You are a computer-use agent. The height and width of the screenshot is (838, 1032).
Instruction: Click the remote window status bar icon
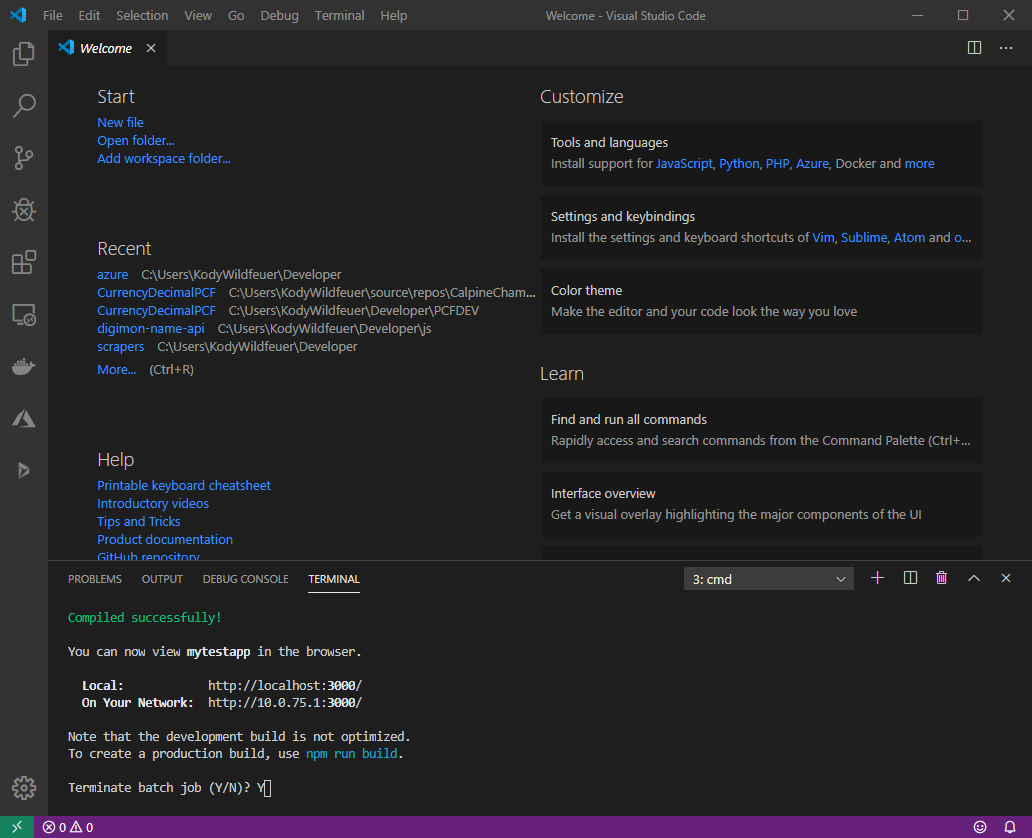coord(17,827)
